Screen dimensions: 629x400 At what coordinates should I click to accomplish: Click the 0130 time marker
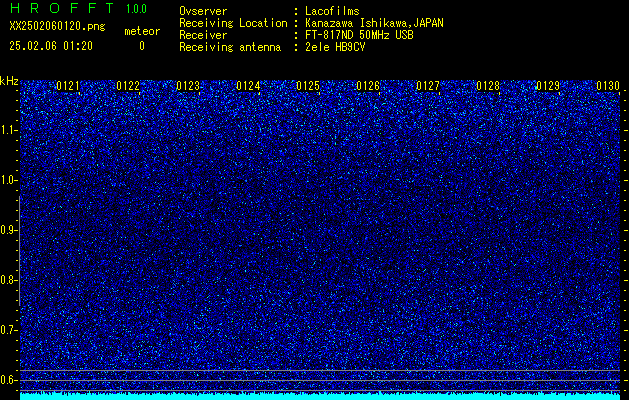click(x=608, y=86)
